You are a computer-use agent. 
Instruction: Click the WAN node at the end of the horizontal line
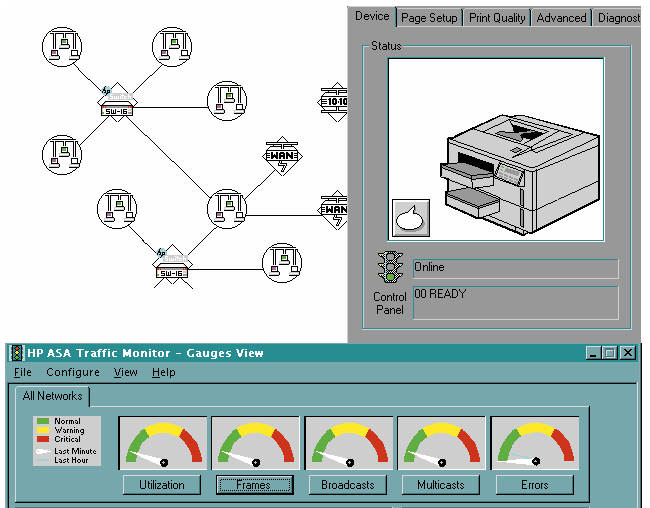pyautogui.click(x=334, y=210)
